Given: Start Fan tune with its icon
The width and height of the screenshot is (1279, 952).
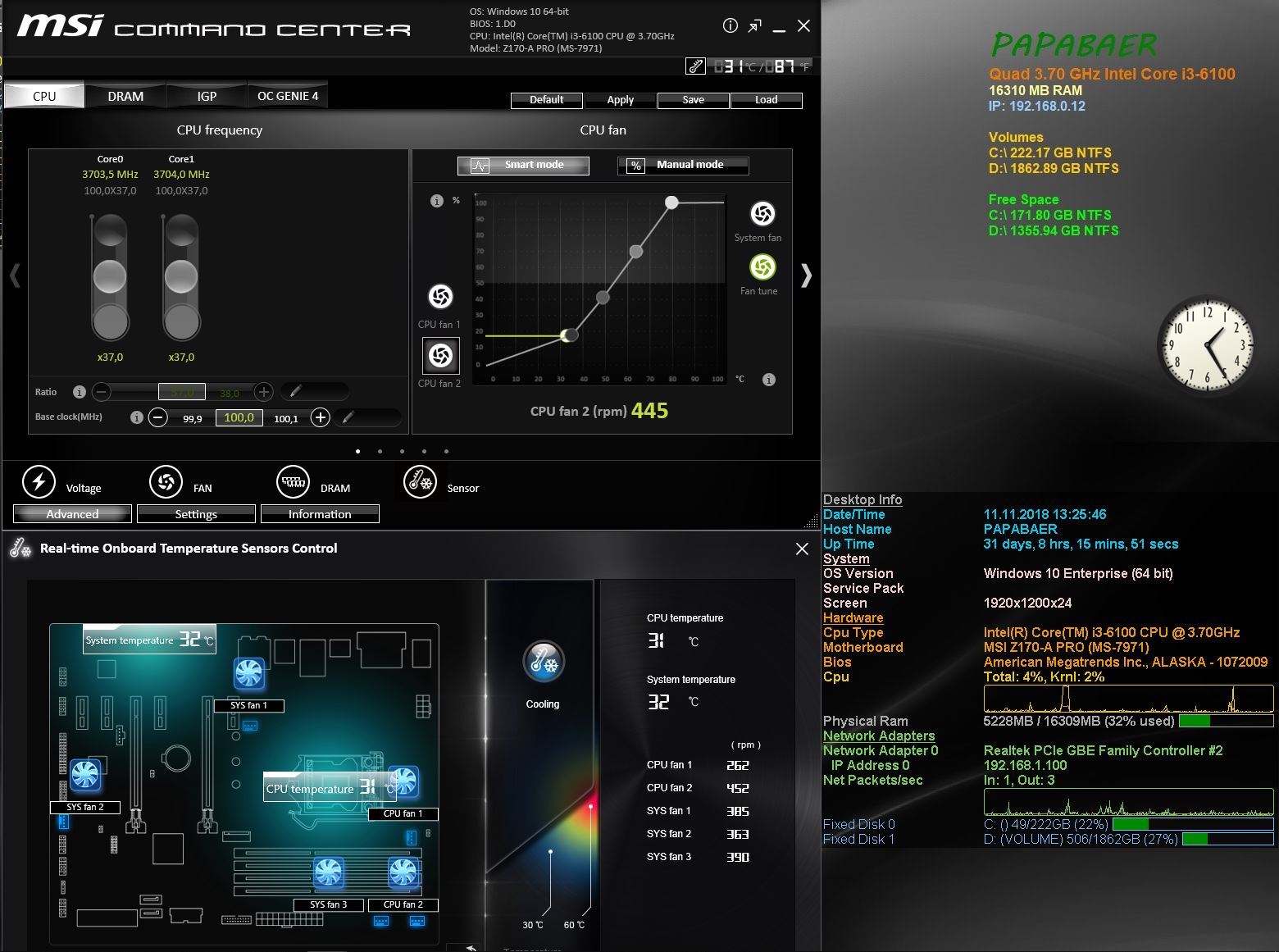Looking at the screenshot, I should coord(762,267).
